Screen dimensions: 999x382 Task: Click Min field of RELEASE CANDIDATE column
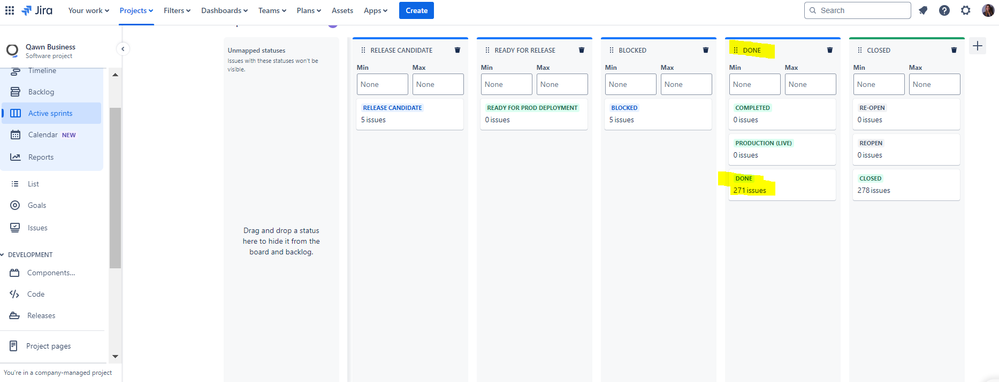tap(382, 84)
